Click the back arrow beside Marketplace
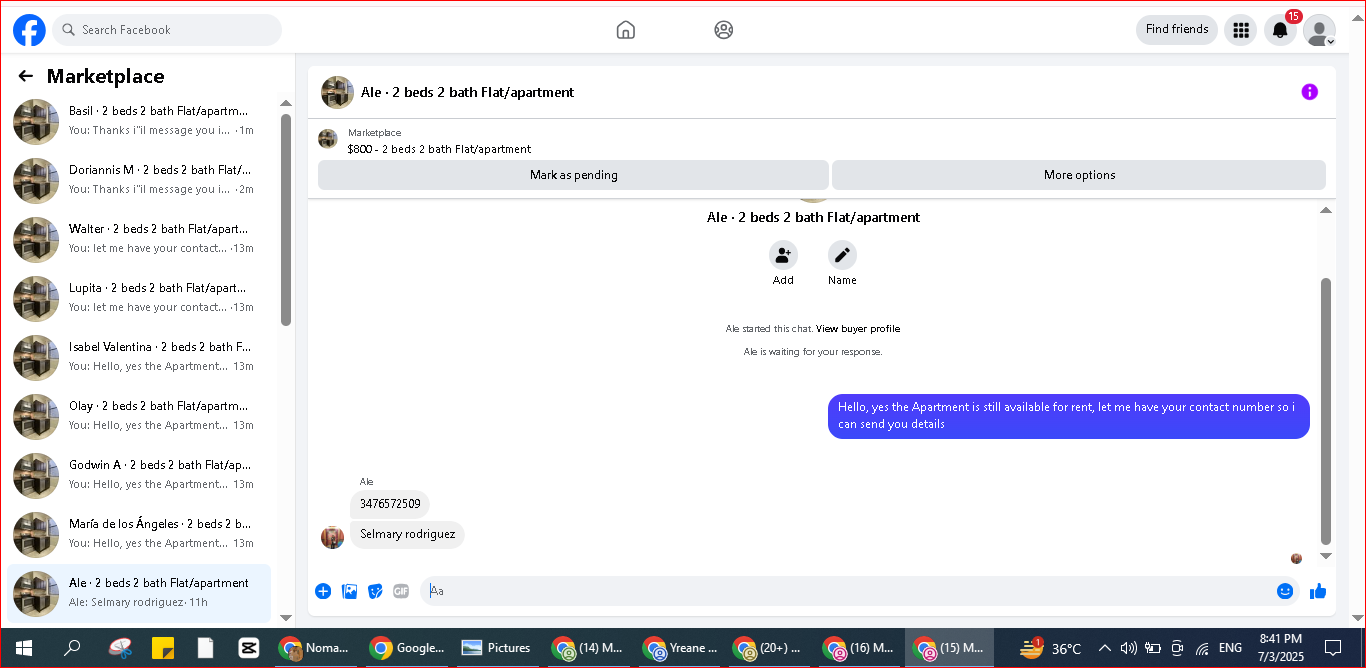 (26, 76)
